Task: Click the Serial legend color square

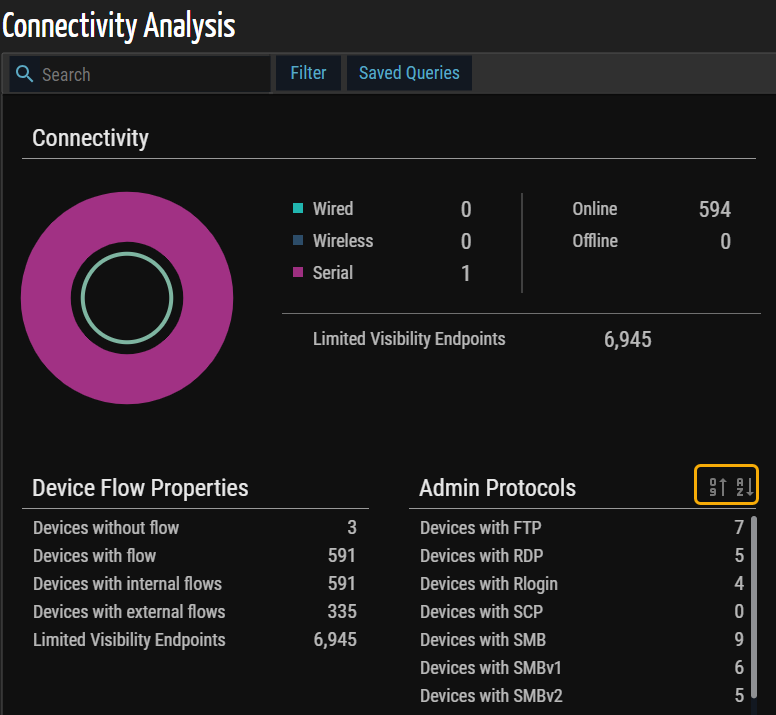Action: (298, 273)
